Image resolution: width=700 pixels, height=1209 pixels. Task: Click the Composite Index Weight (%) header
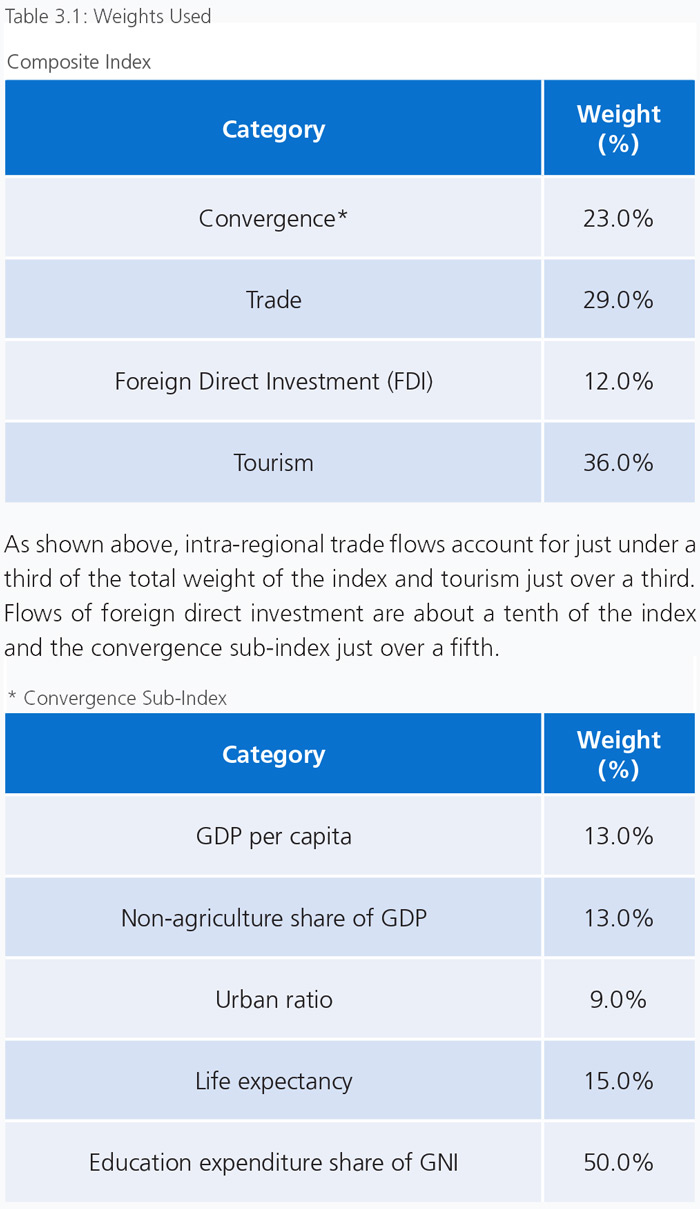point(619,128)
